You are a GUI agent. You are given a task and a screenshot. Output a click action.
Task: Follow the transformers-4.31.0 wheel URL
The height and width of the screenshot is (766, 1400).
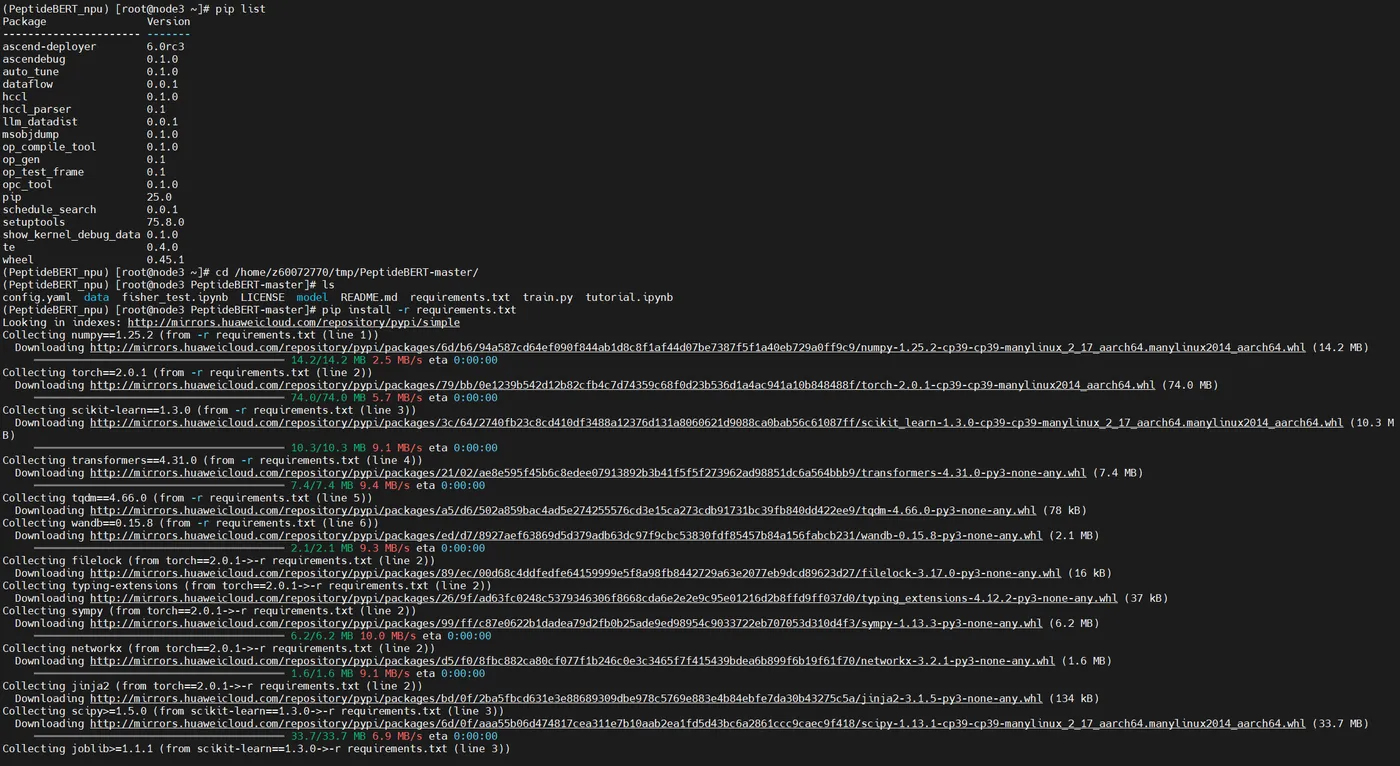point(588,472)
